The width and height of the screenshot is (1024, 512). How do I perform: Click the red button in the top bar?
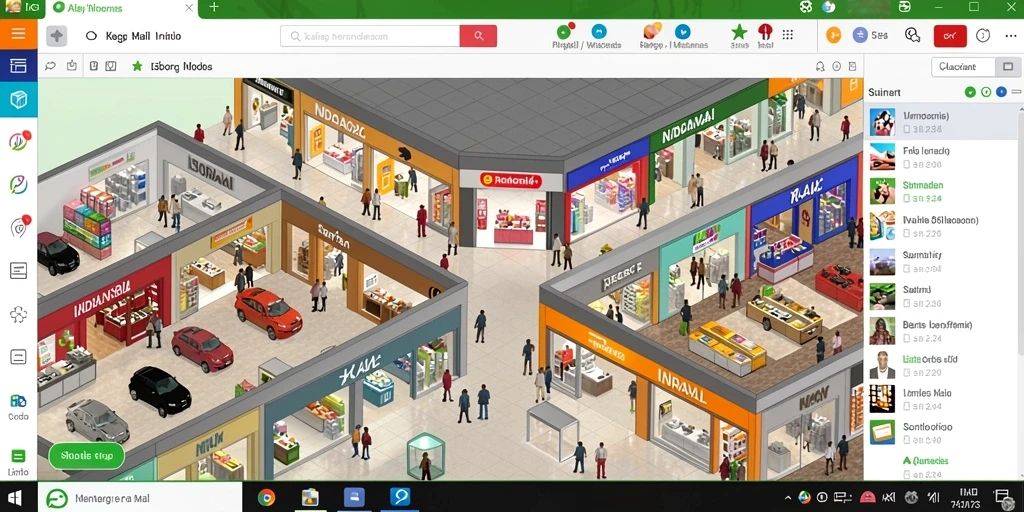[x=950, y=35]
